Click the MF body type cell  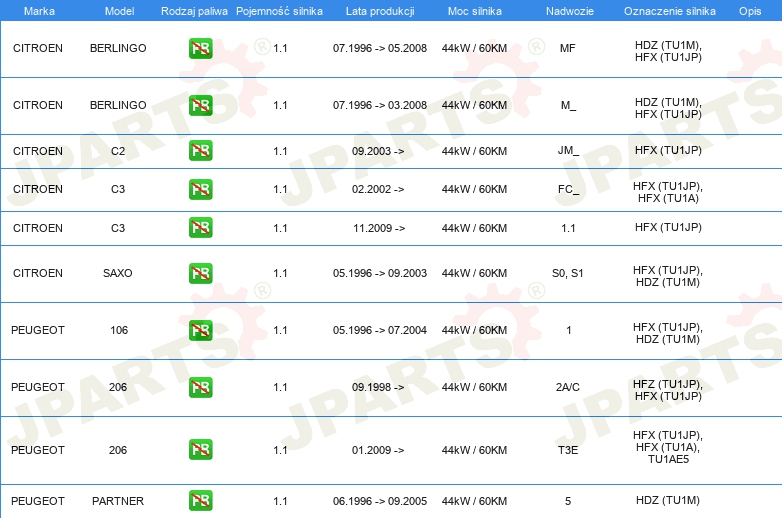[568, 48]
